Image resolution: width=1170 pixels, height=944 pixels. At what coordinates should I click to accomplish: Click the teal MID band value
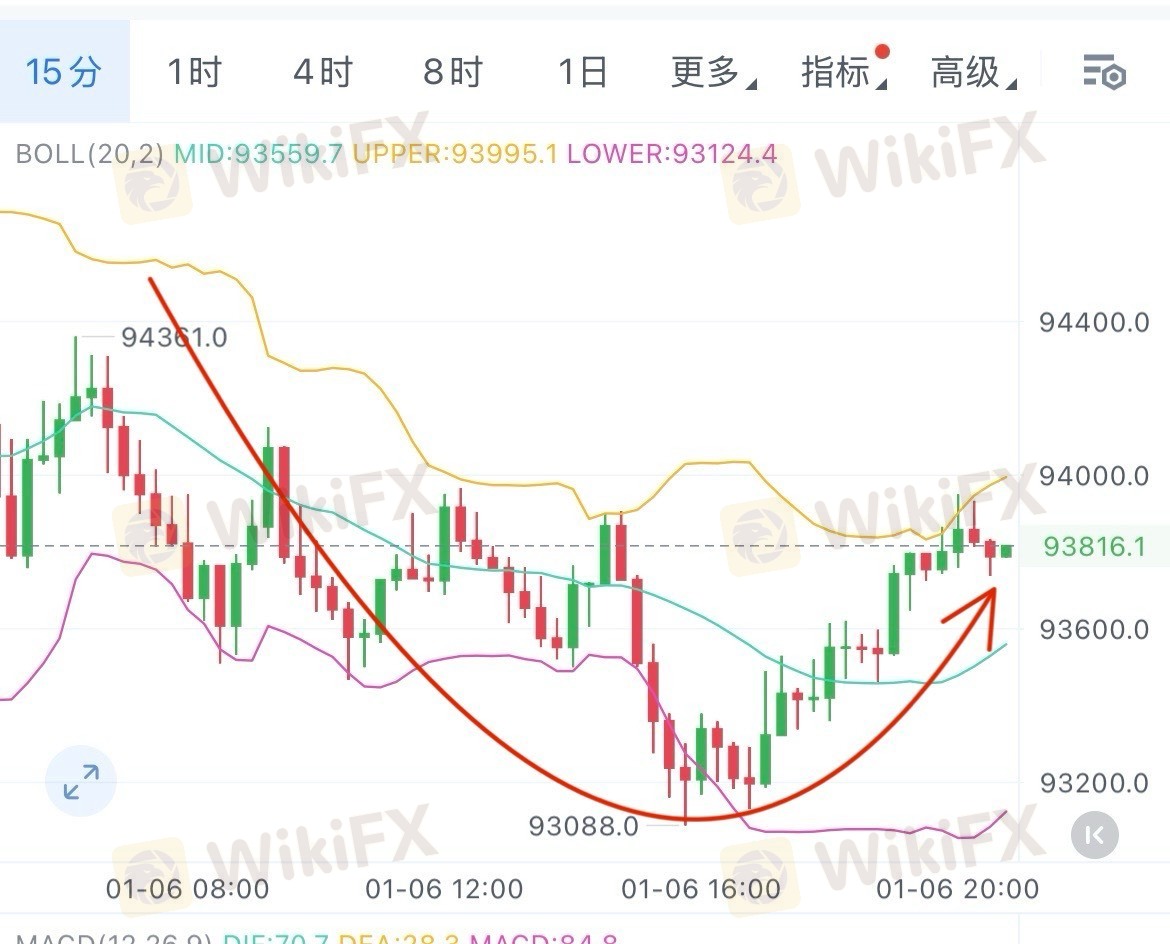coord(260,155)
